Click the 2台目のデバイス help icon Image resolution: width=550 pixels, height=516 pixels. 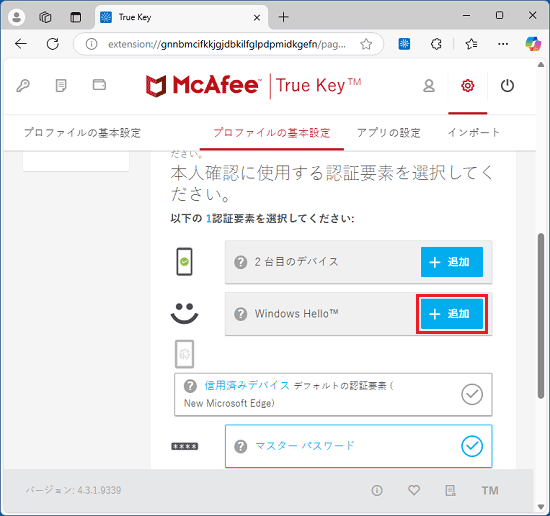coord(241,262)
